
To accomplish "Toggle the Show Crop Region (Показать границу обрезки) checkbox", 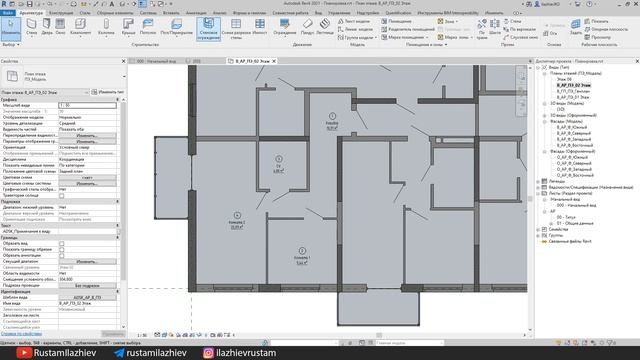I will [x=62, y=249].
